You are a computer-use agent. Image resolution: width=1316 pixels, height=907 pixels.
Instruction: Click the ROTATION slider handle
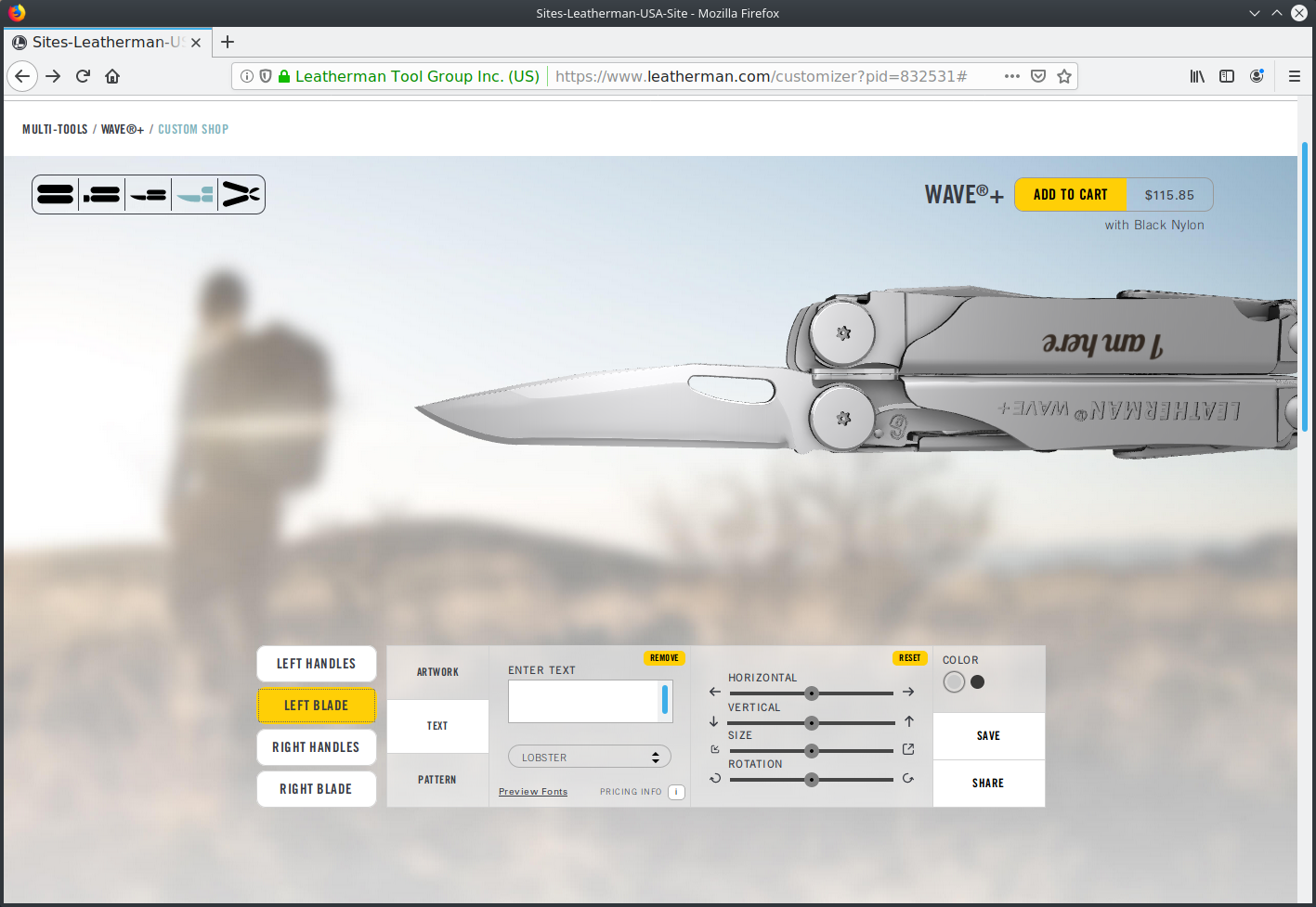(812, 780)
